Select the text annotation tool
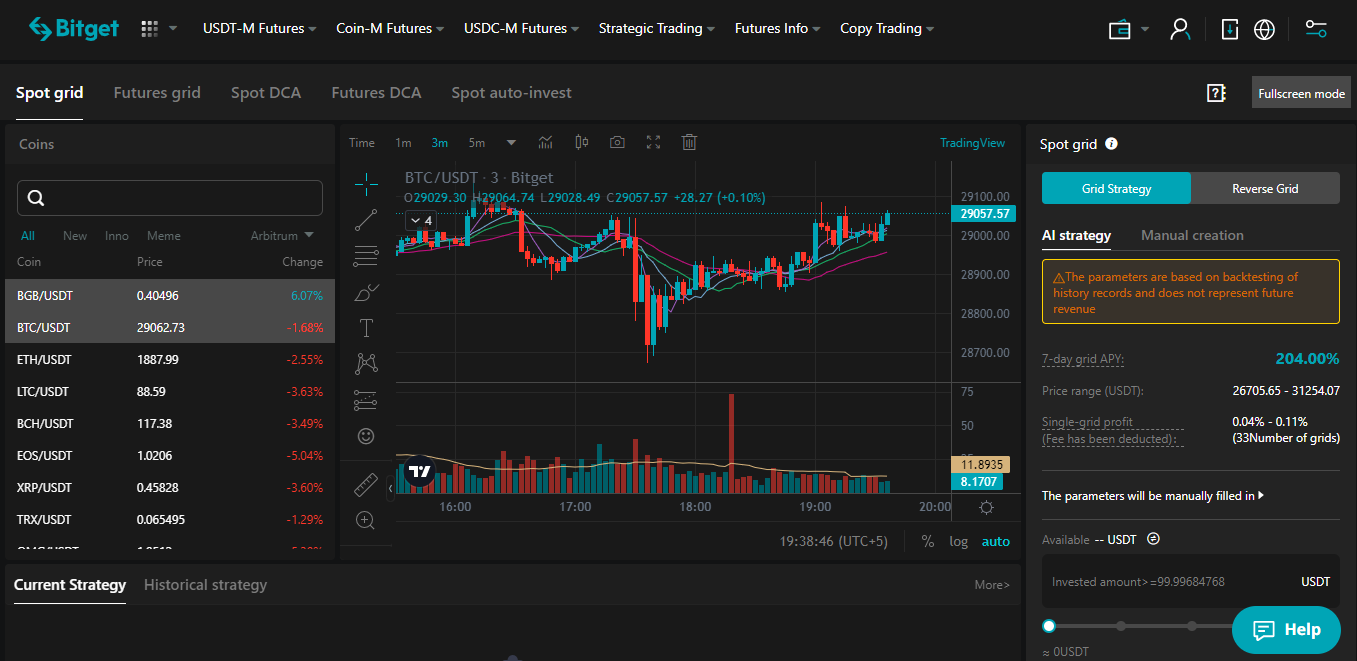The height and width of the screenshot is (661, 1357). click(x=366, y=327)
